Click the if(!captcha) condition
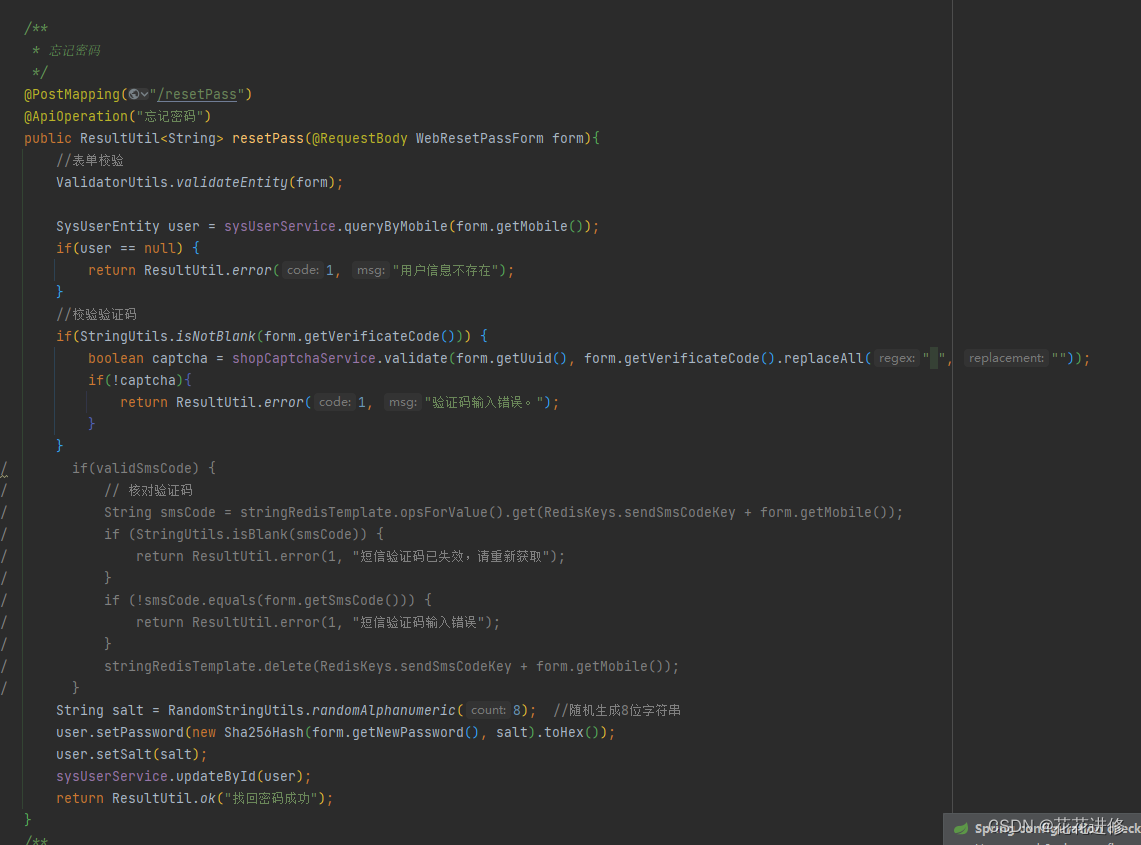1141x845 pixels. tap(136, 381)
